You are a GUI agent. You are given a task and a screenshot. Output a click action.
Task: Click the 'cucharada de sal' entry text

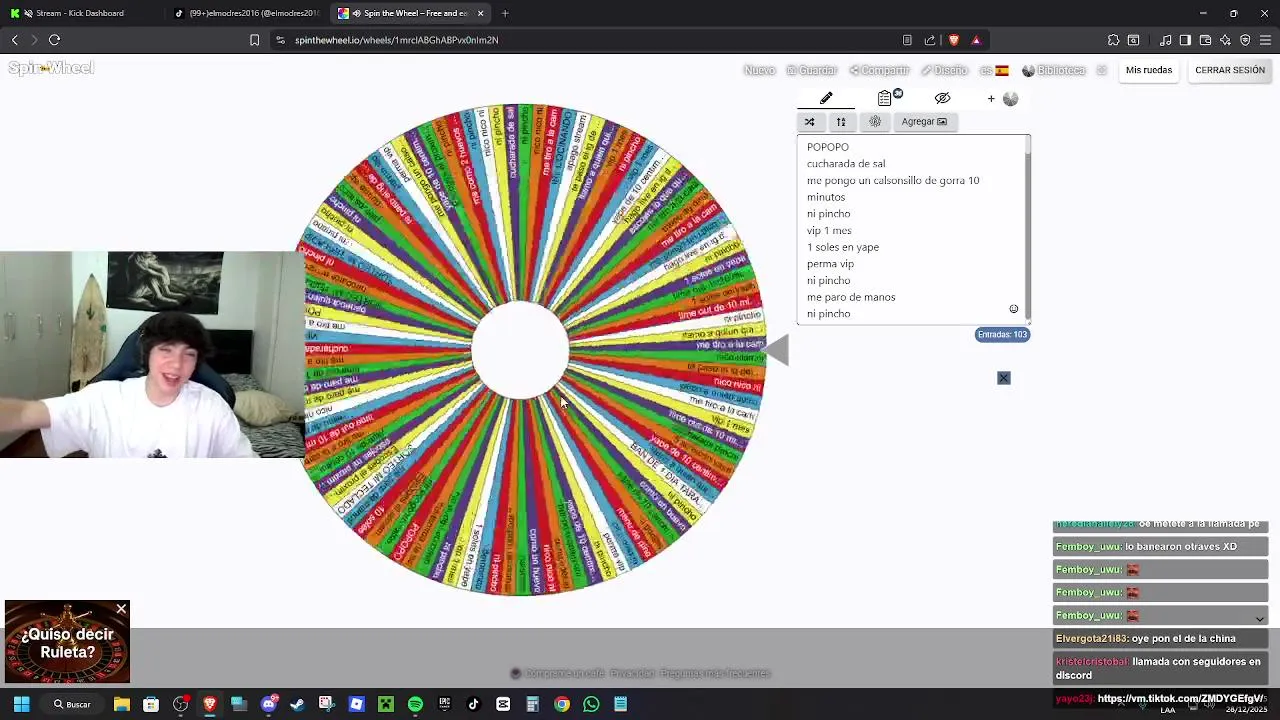(x=846, y=164)
